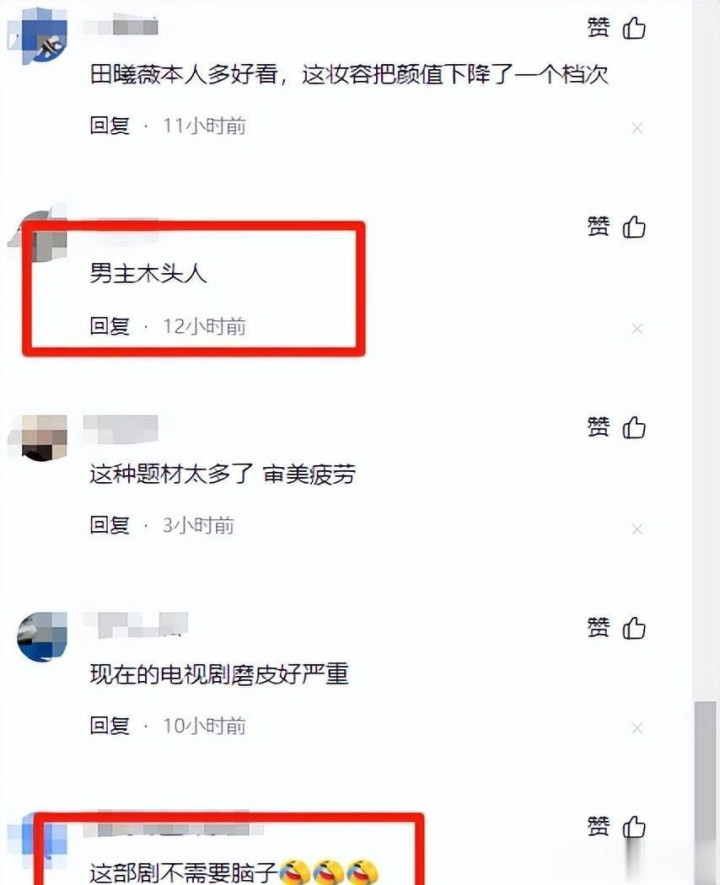The height and width of the screenshot is (885, 720).
Task: Dismiss the 田曦薇 comment with X
Action: coord(637,129)
